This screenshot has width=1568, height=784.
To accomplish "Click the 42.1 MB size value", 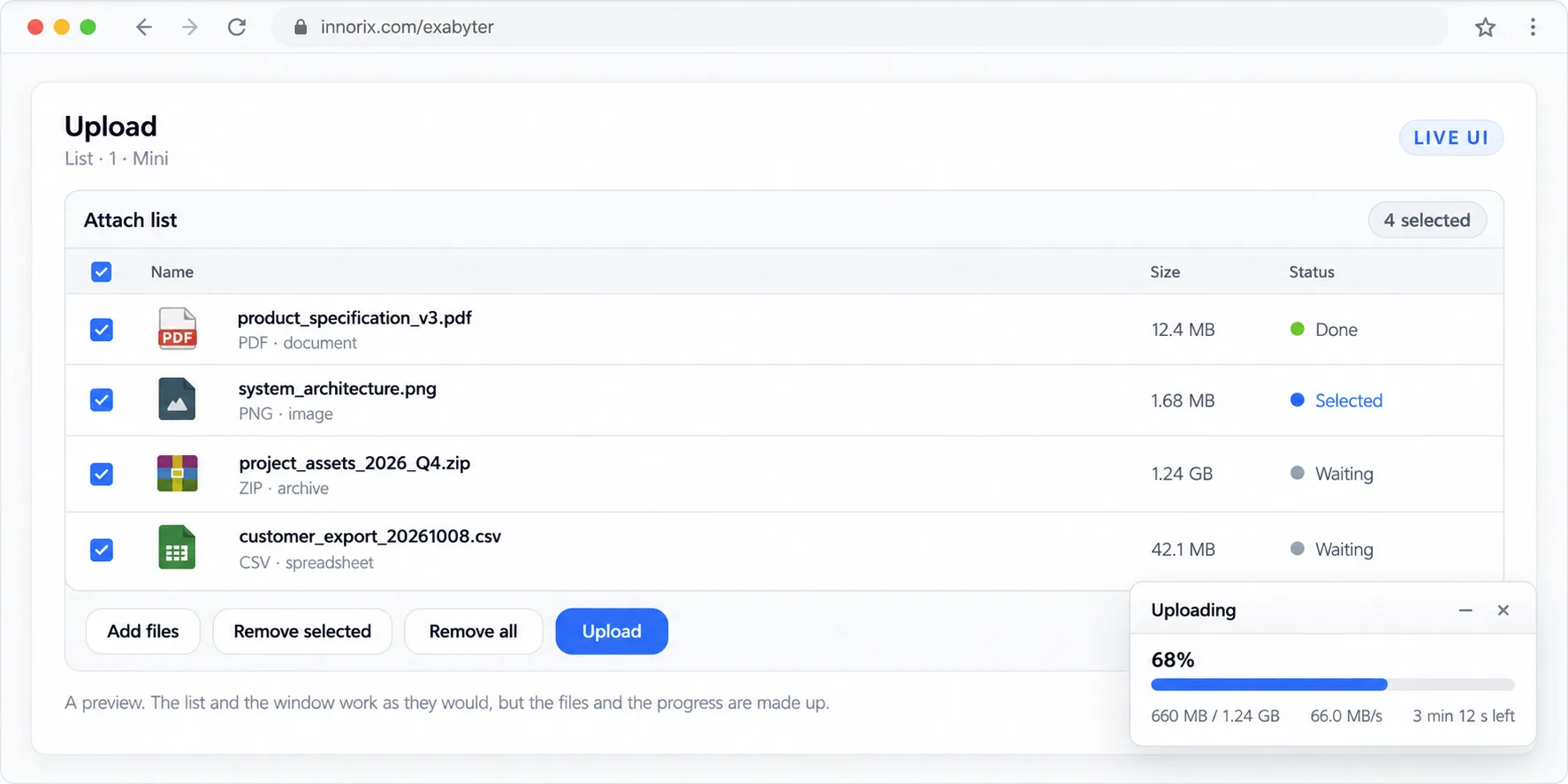I will (x=1183, y=549).
